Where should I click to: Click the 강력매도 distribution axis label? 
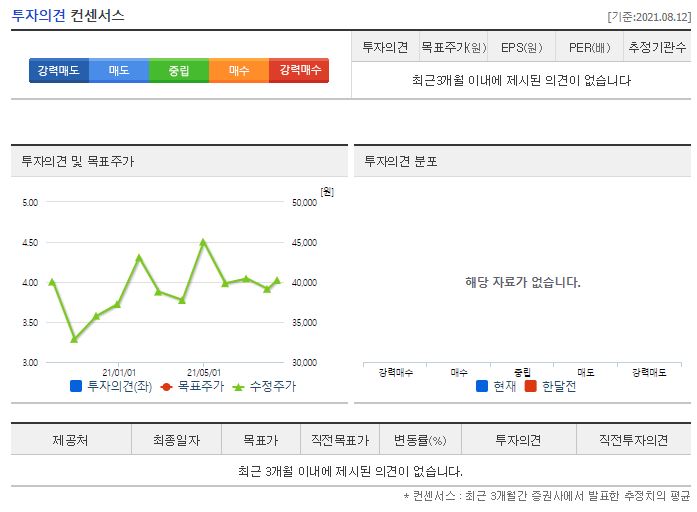(649, 372)
